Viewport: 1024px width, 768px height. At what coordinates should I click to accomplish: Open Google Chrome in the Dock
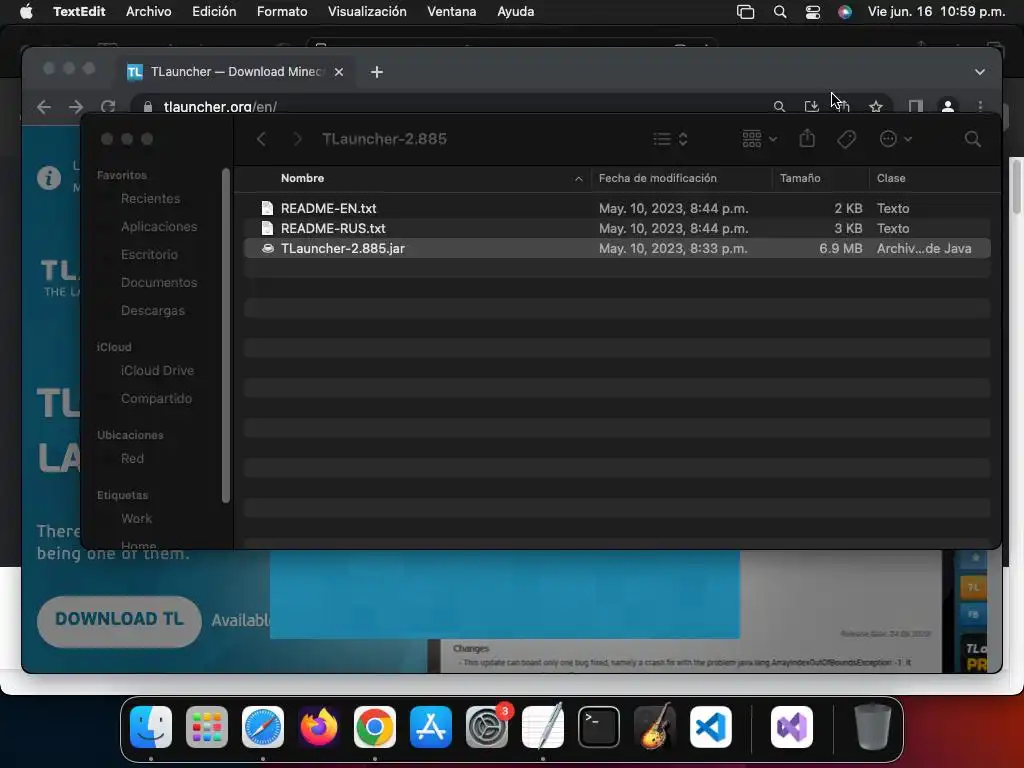(375, 727)
